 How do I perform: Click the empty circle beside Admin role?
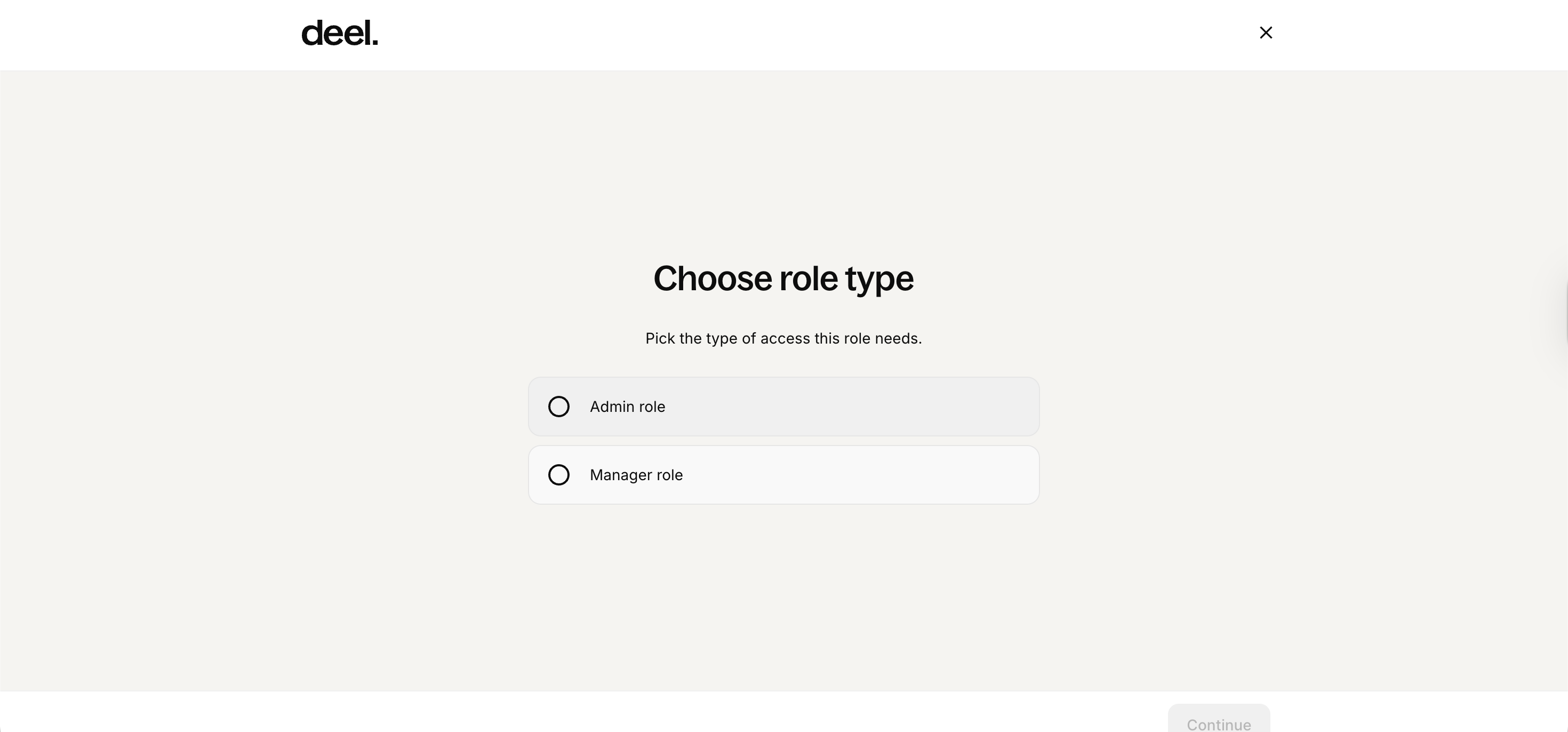[559, 406]
